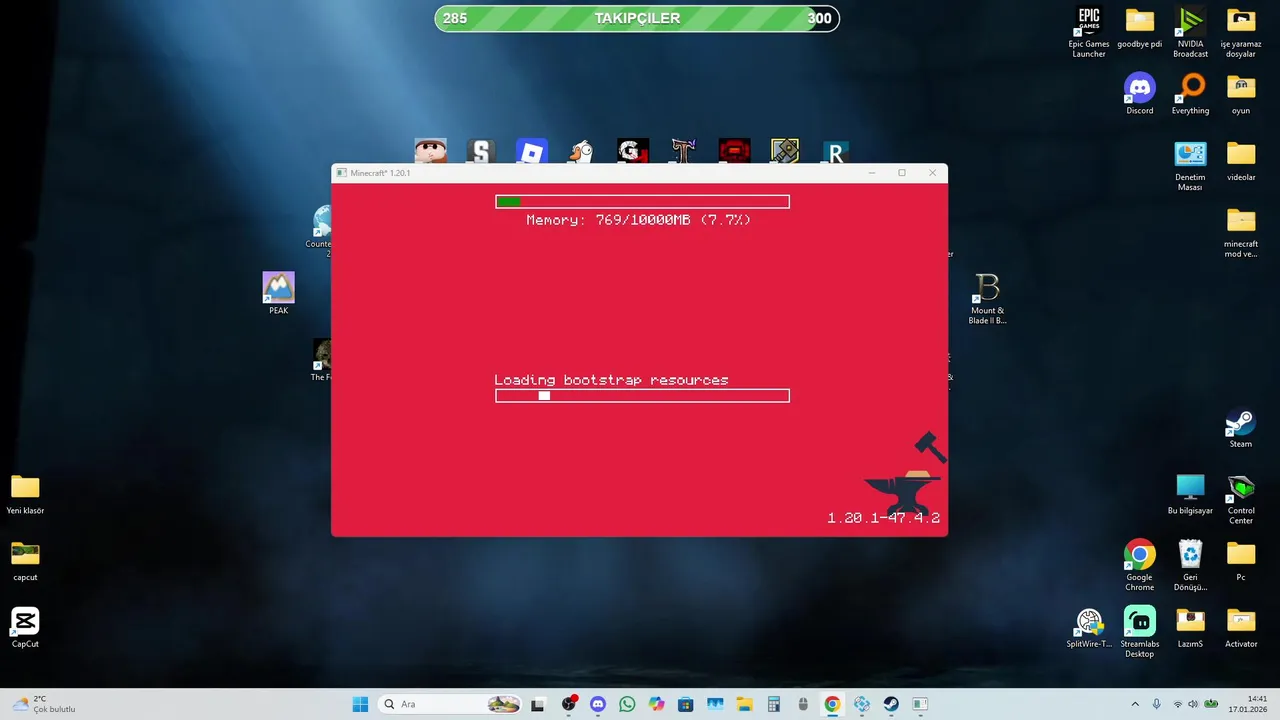Open Epic Games Launcher desktop shortcut

click(1089, 32)
